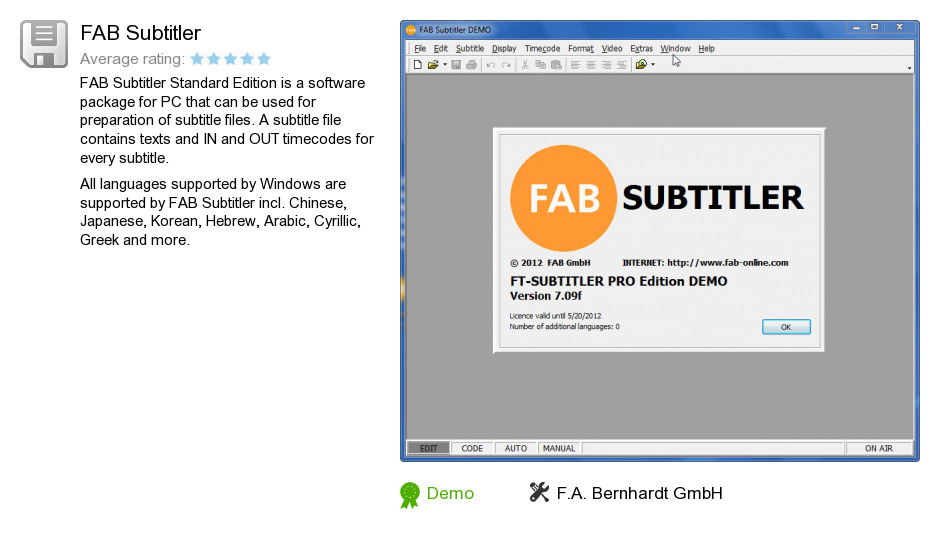Click the F.A. Bernhardt GmbH developer link
Screen dimensions: 940x539
tap(640, 493)
